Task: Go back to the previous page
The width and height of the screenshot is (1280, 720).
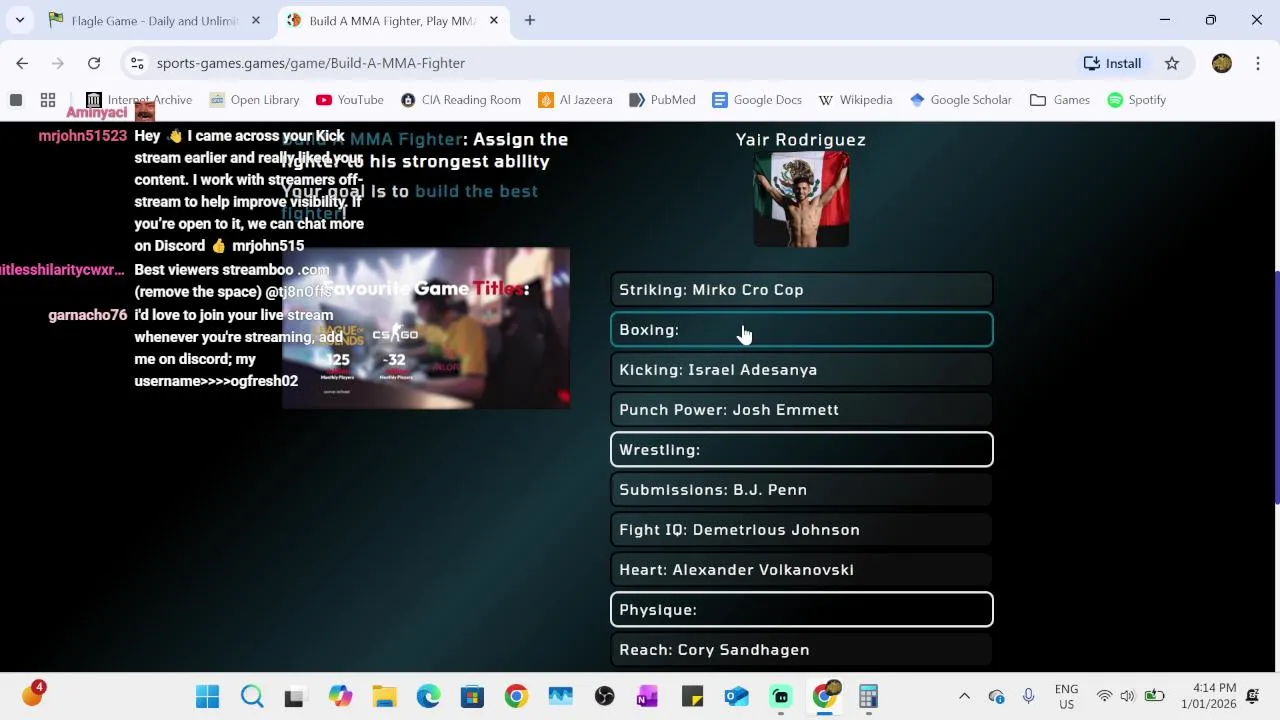Action: 22,63
